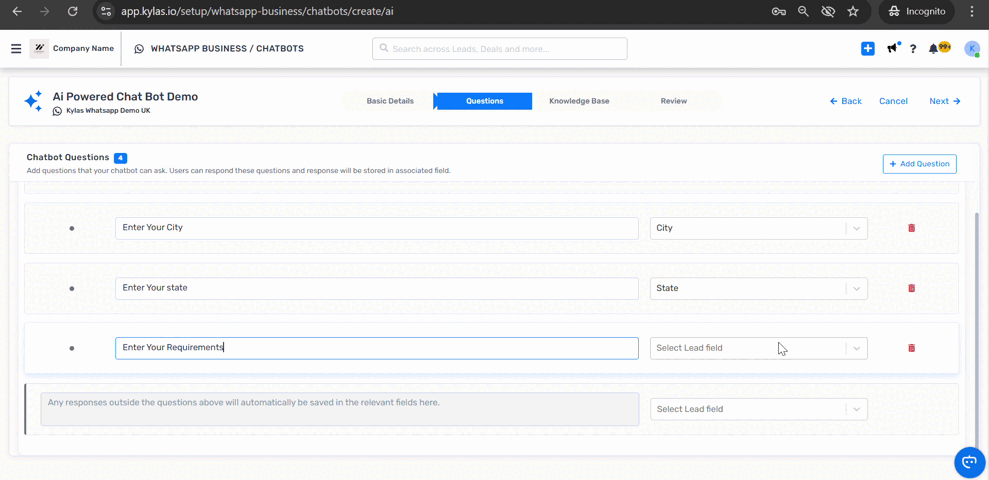The width and height of the screenshot is (989, 480).
Task: Delete the Enter Your City question
Action: 911,228
